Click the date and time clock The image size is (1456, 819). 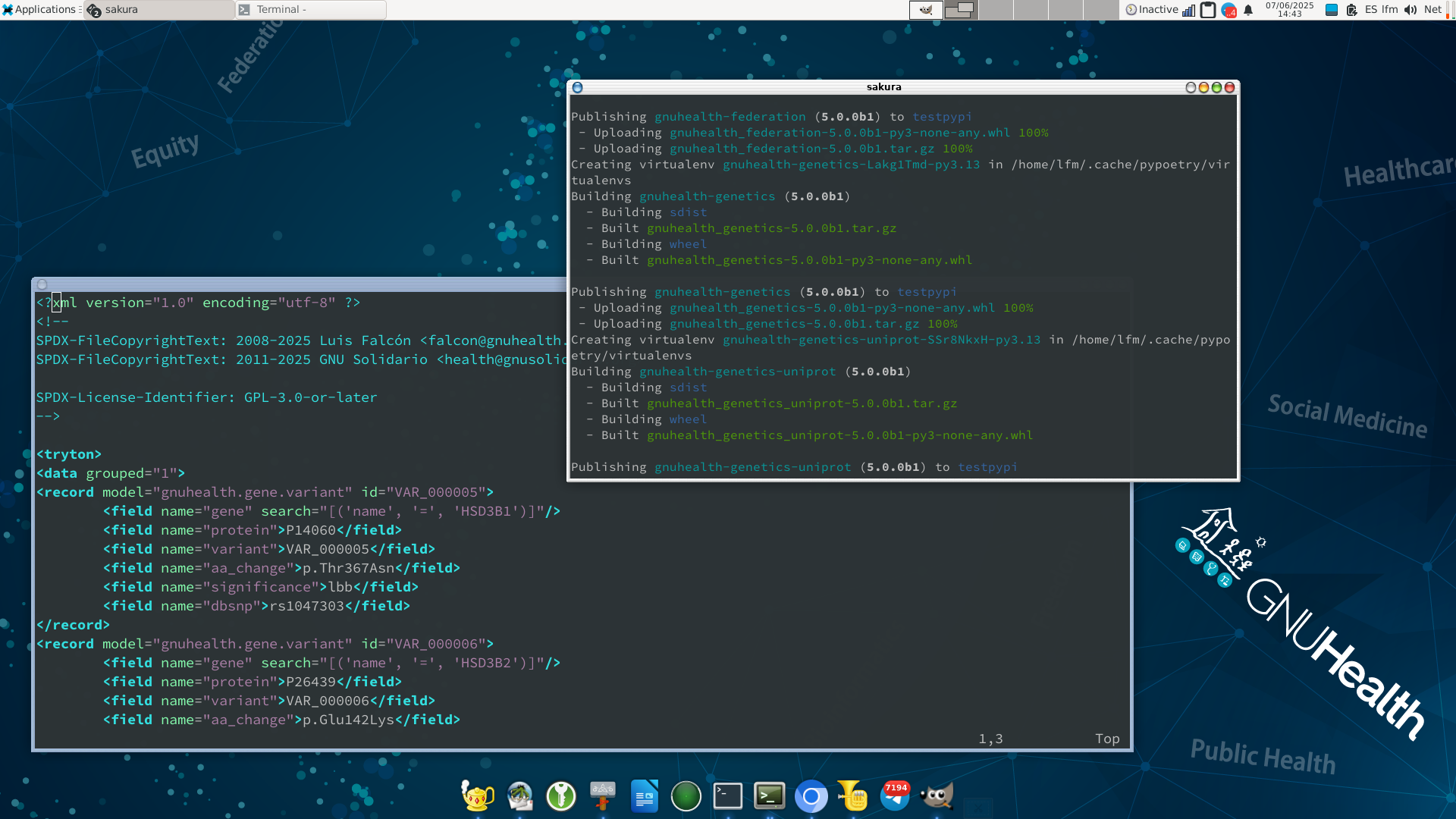1289,10
